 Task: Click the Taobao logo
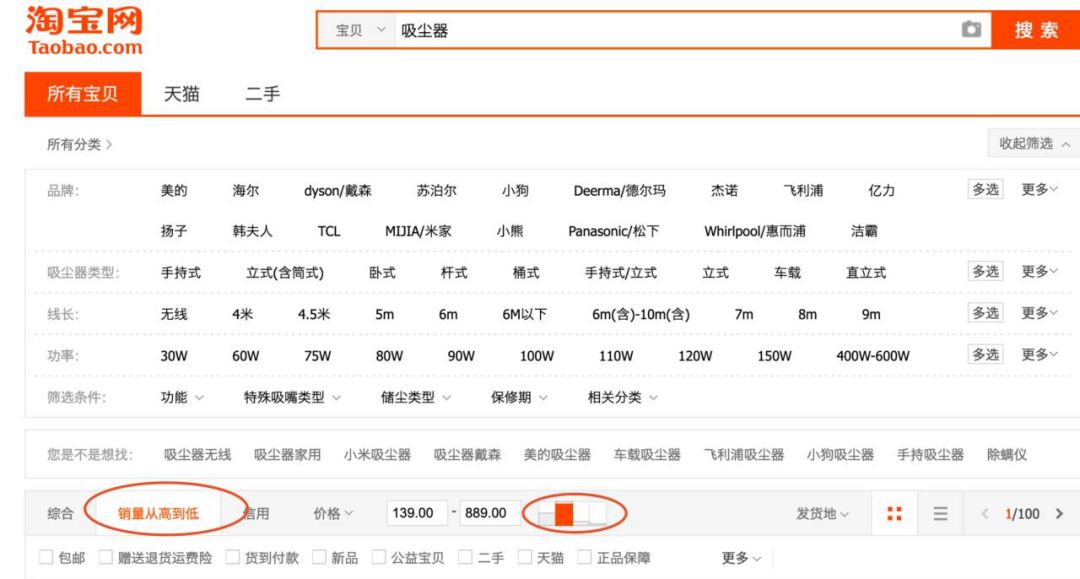point(84,30)
